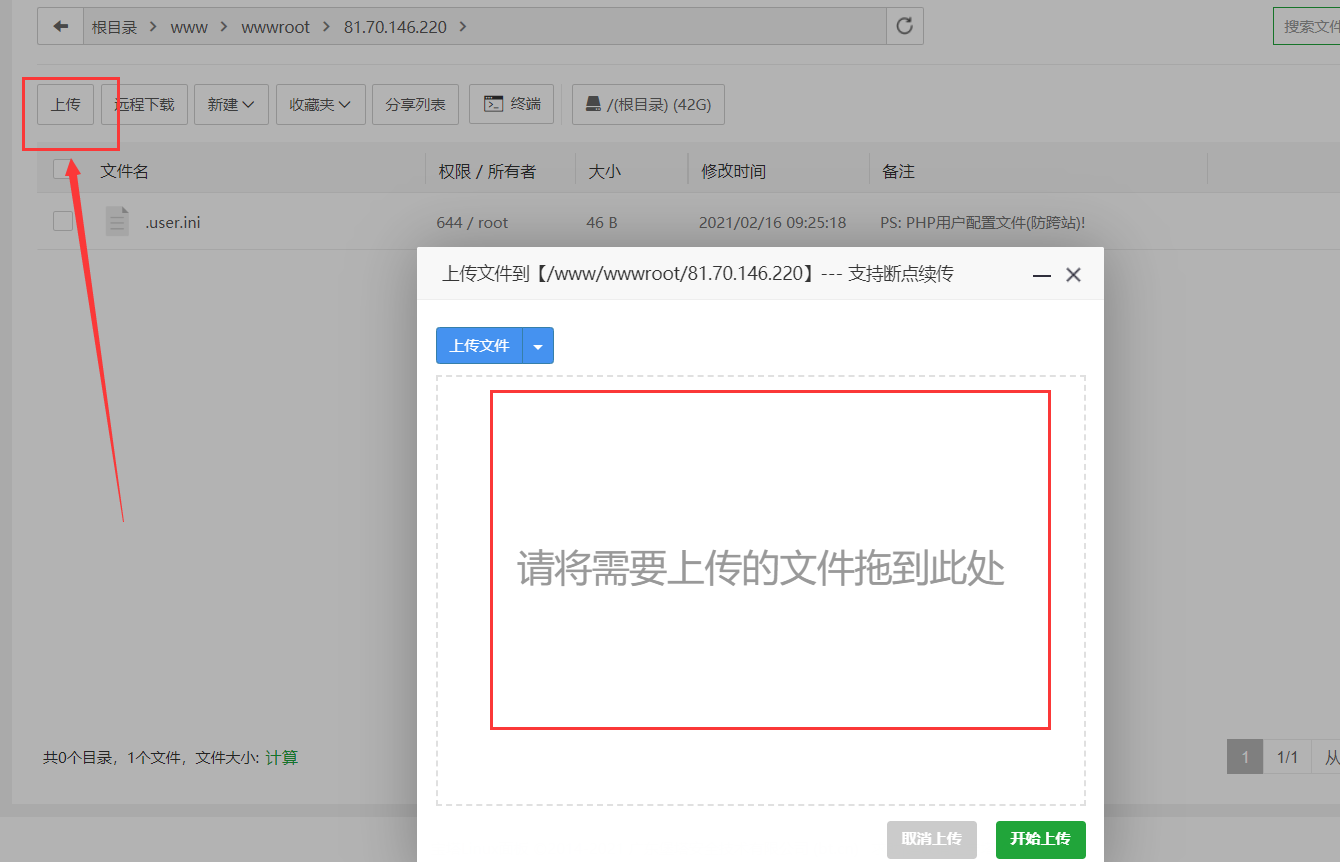Check the .user.ini row checkbox
This screenshot has height=862, width=1340.
[x=63, y=221]
